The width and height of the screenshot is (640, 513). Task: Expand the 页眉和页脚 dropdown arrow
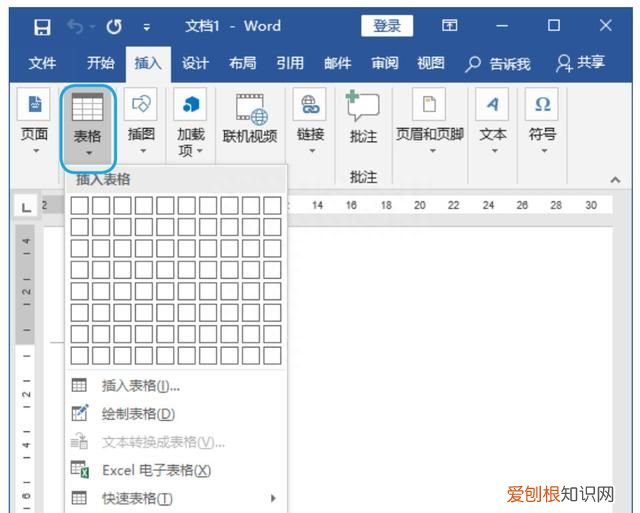click(x=433, y=151)
